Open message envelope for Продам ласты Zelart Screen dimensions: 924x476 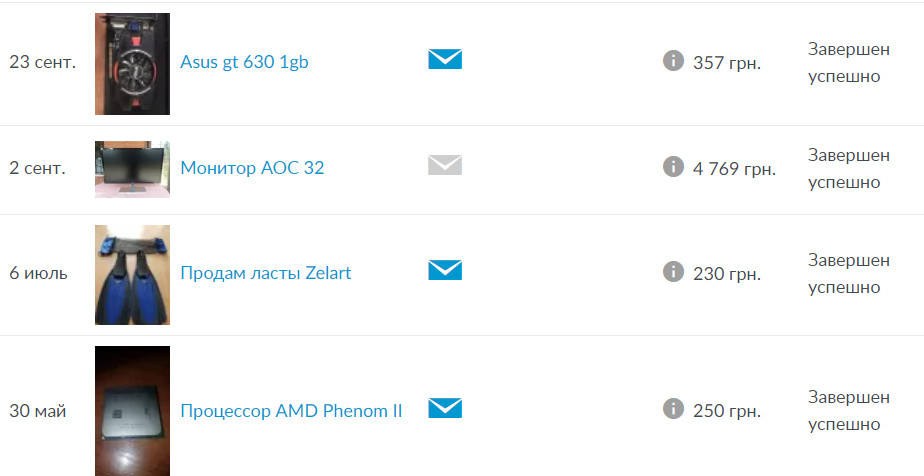pos(445,270)
